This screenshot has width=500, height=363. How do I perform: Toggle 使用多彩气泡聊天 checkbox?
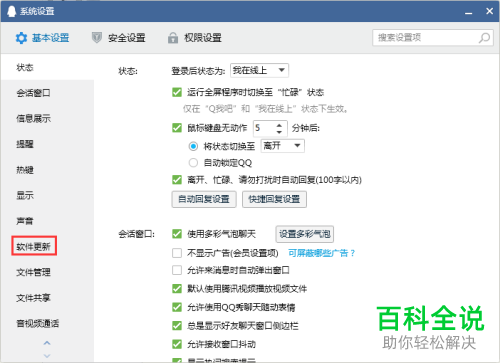click(177, 234)
